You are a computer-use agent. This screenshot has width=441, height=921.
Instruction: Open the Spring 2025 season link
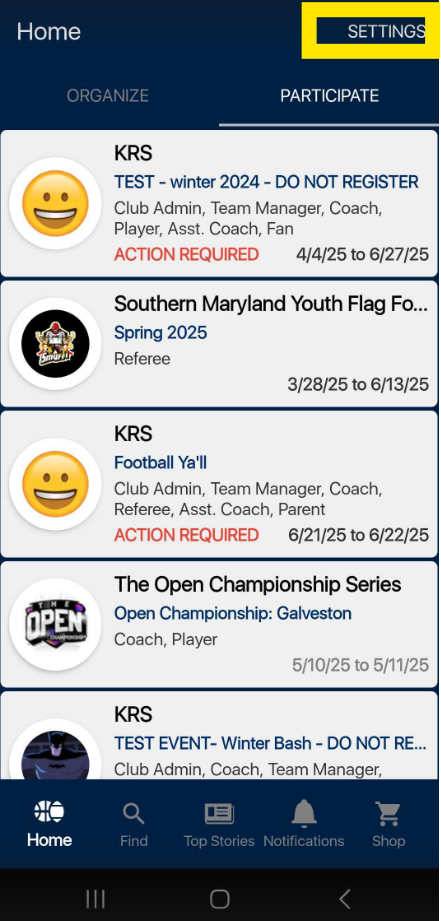[x=160, y=333]
